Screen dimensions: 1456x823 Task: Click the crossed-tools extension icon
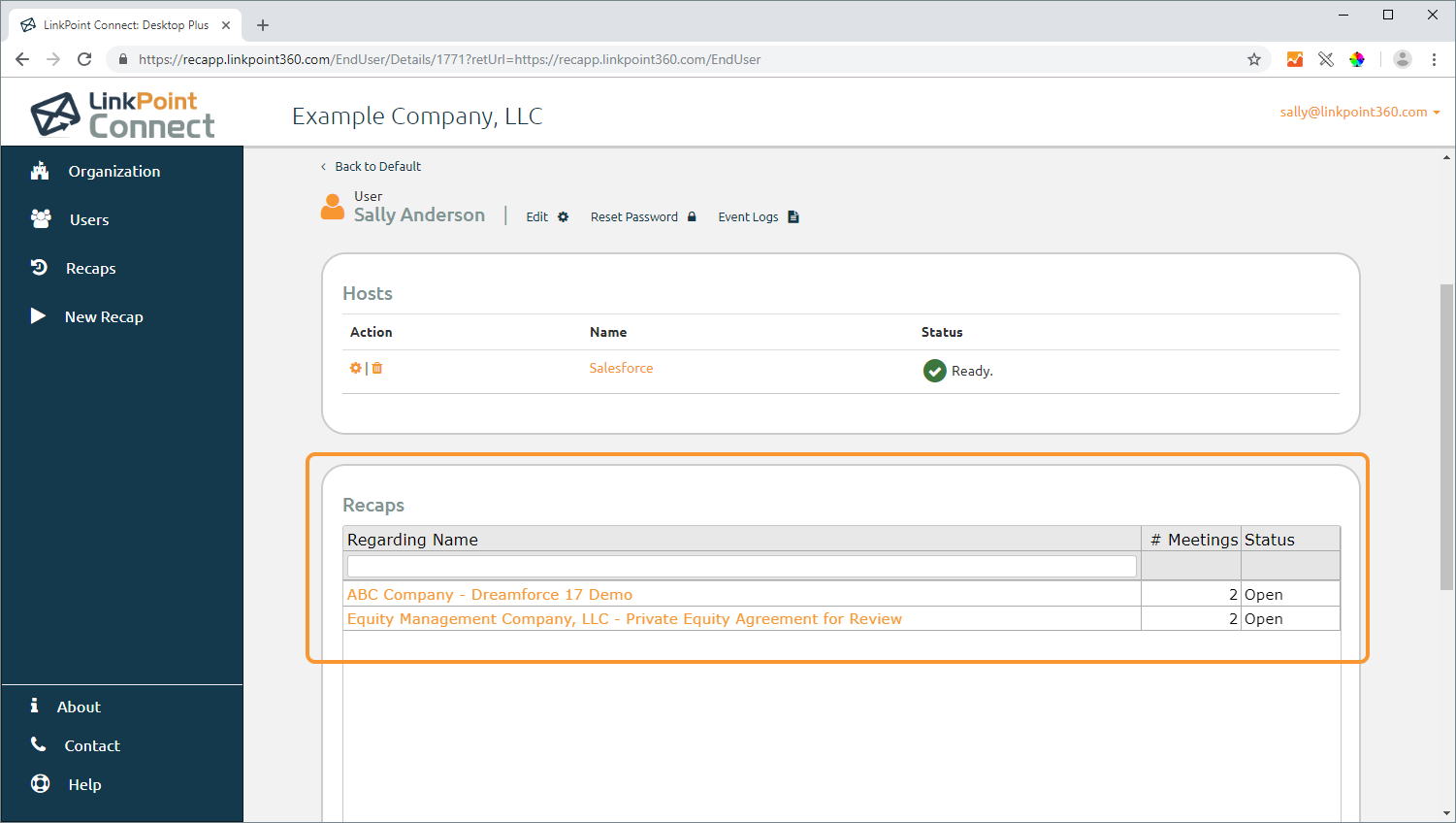click(1326, 59)
